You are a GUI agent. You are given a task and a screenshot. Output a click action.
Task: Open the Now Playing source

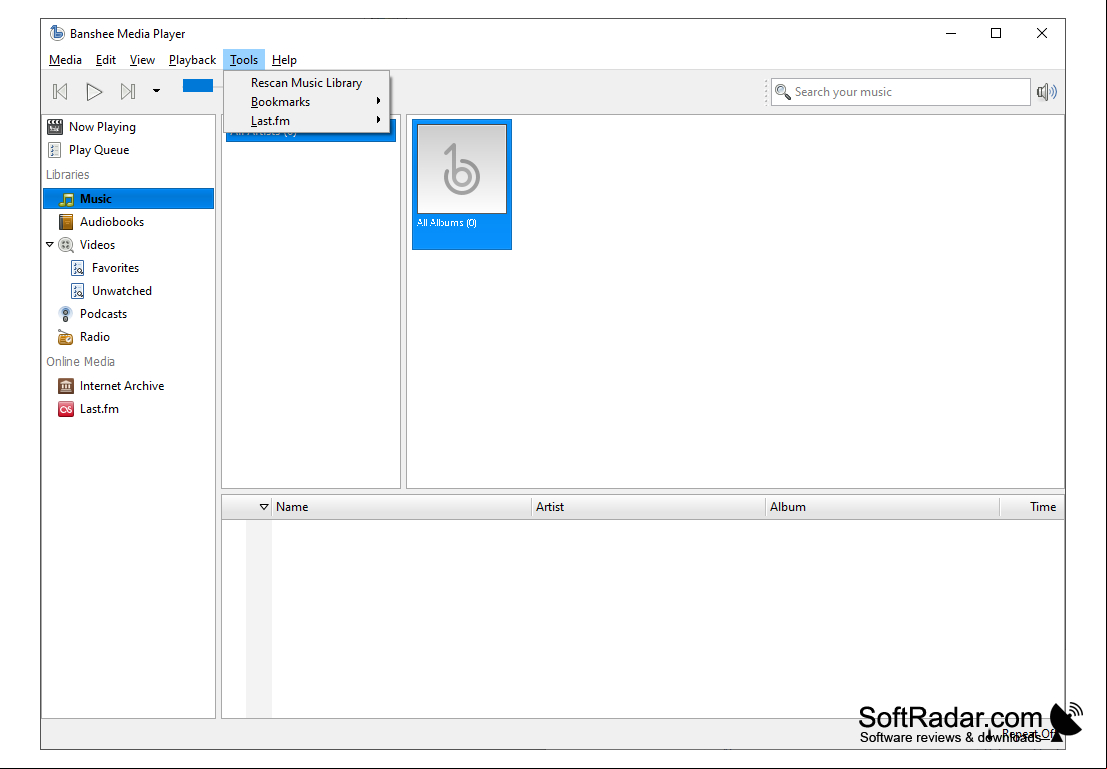click(x=128, y=127)
